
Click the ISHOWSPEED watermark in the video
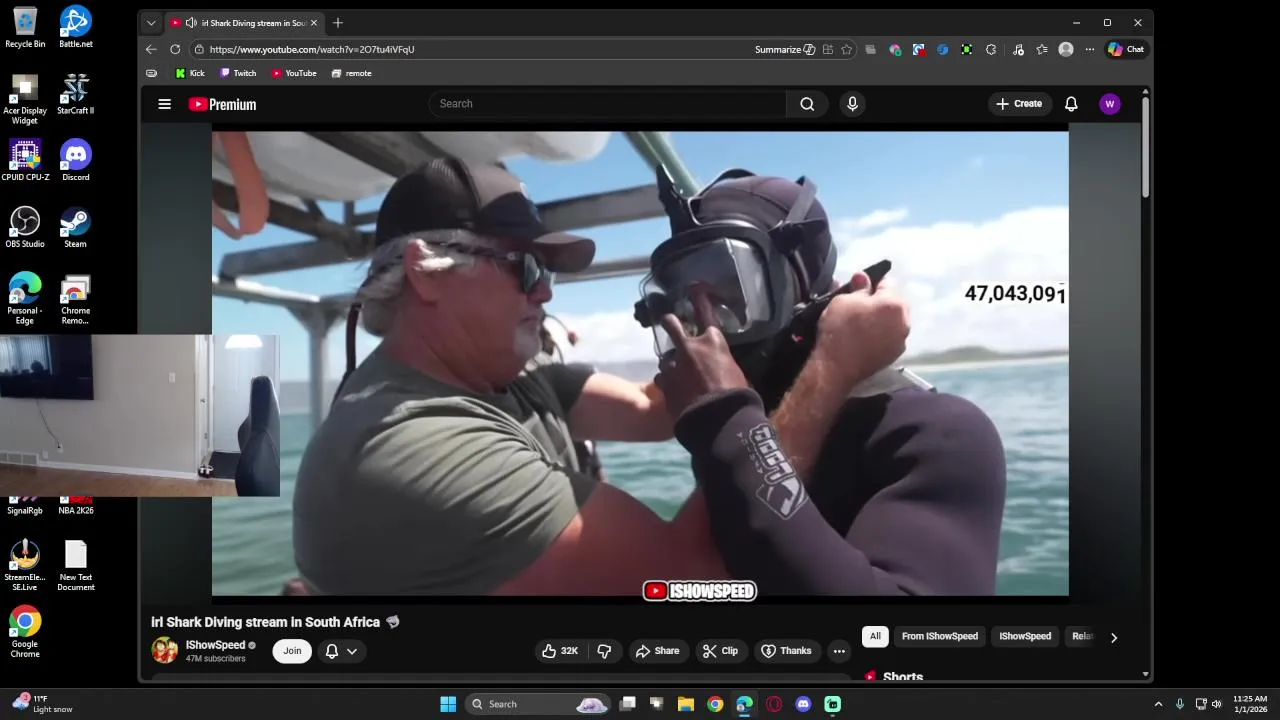click(700, 591)
